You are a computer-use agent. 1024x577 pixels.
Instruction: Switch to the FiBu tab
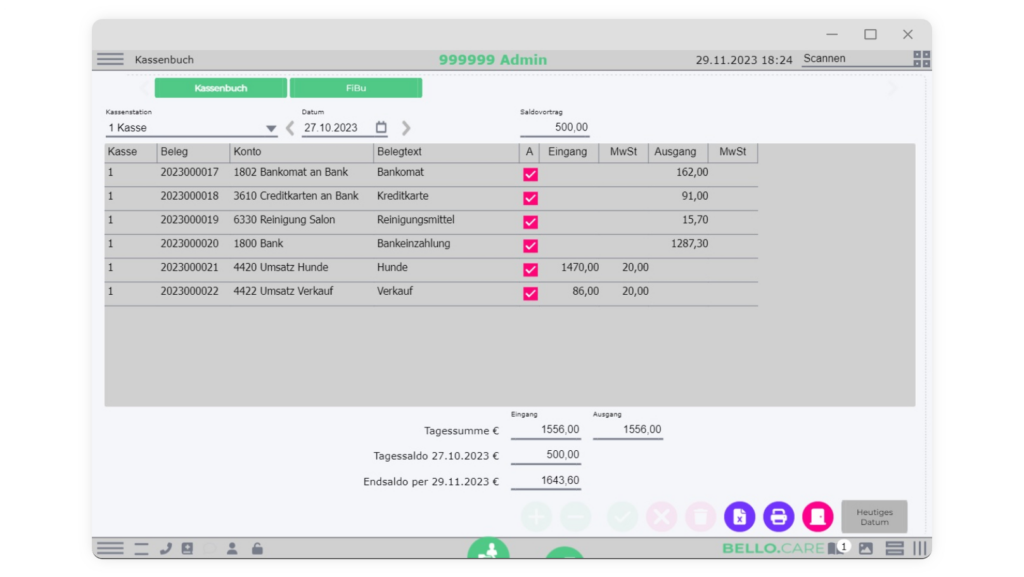click(x=356, y=87)
